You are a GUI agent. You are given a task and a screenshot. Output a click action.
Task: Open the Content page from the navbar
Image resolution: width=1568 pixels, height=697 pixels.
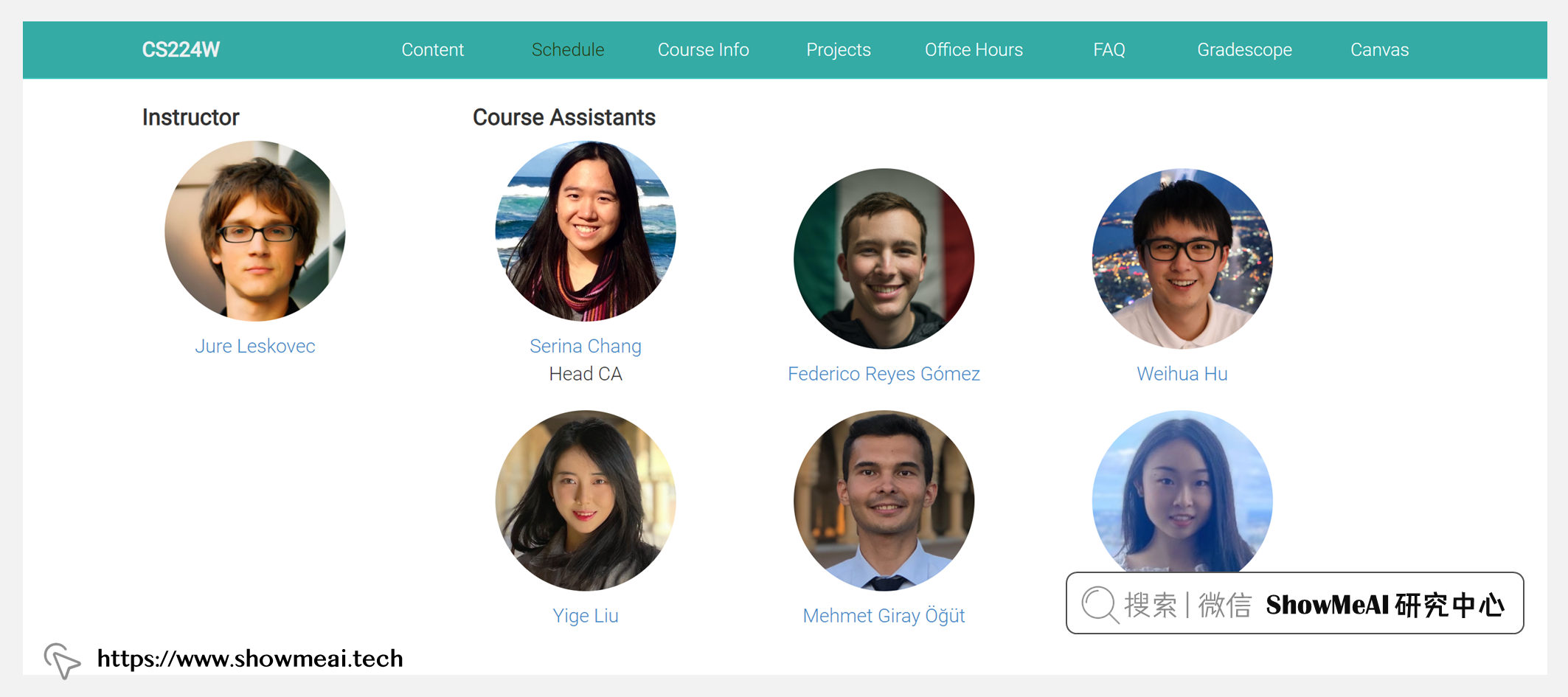tap(432, 49)
